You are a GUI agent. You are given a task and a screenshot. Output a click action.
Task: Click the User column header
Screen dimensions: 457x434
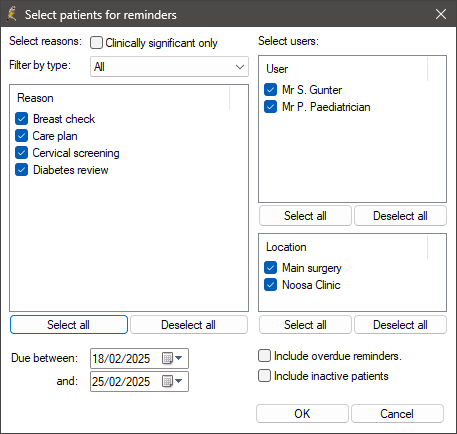click(x=343, y=69)
